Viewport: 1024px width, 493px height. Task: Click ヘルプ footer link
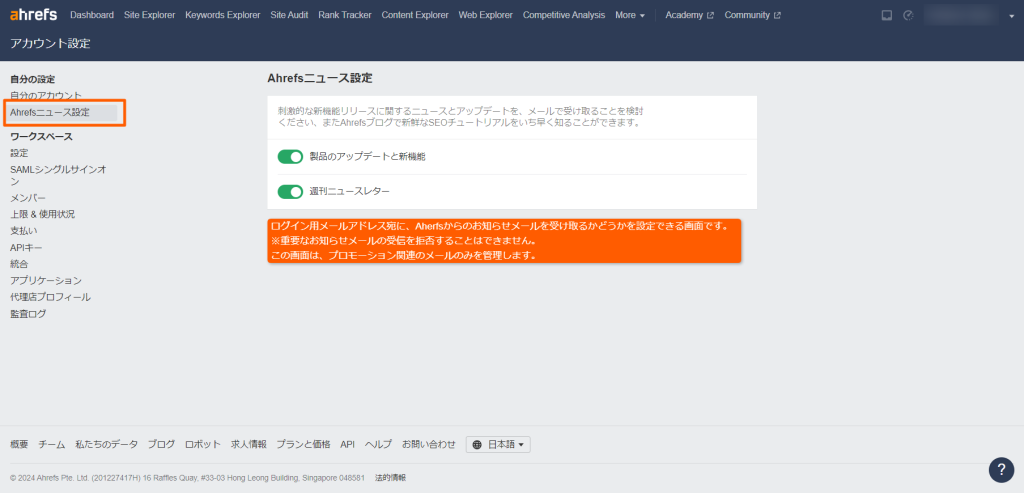[378, 445]
